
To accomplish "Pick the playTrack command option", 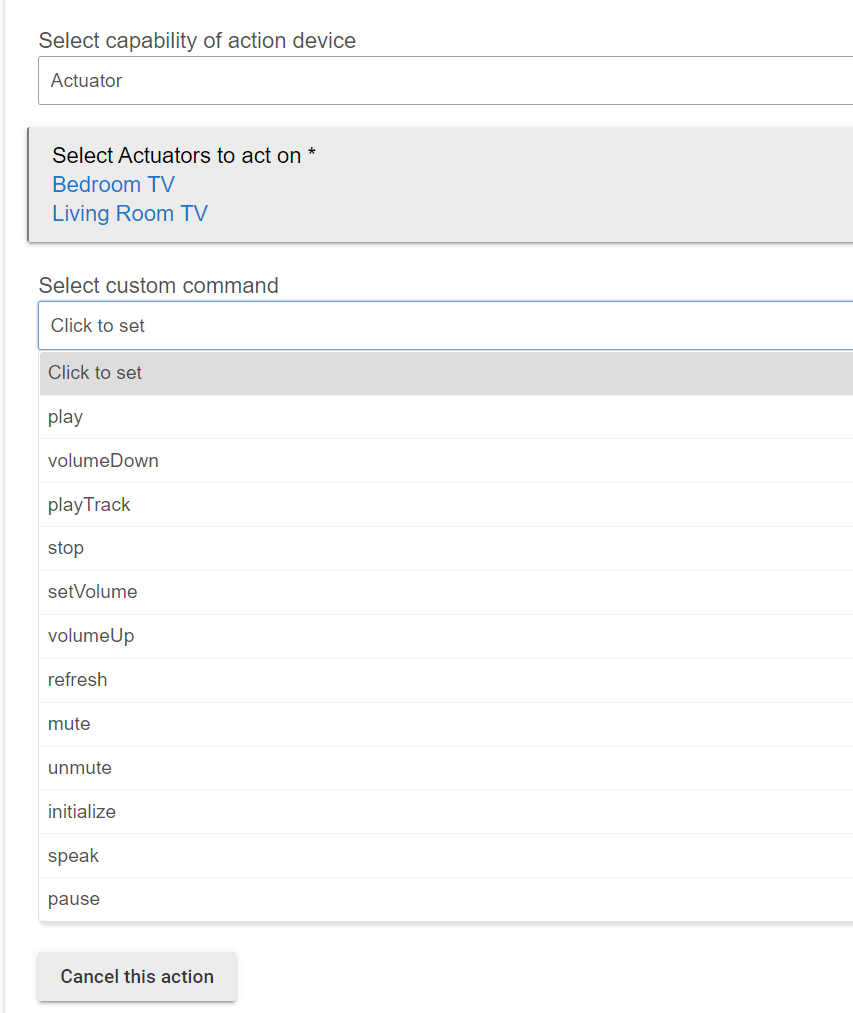I will click(89, 505).
